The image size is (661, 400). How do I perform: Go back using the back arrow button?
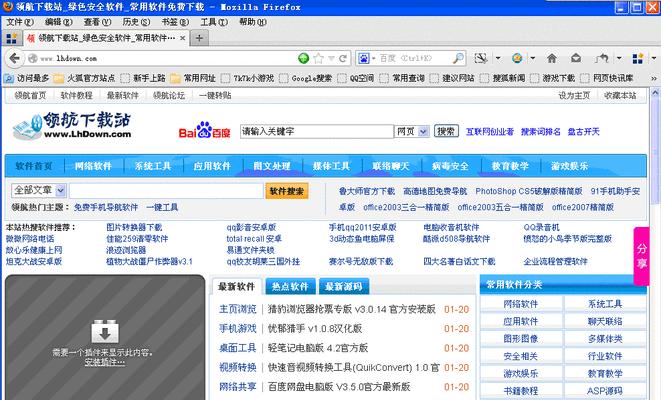pyautogui.click(x=14, y=59)
